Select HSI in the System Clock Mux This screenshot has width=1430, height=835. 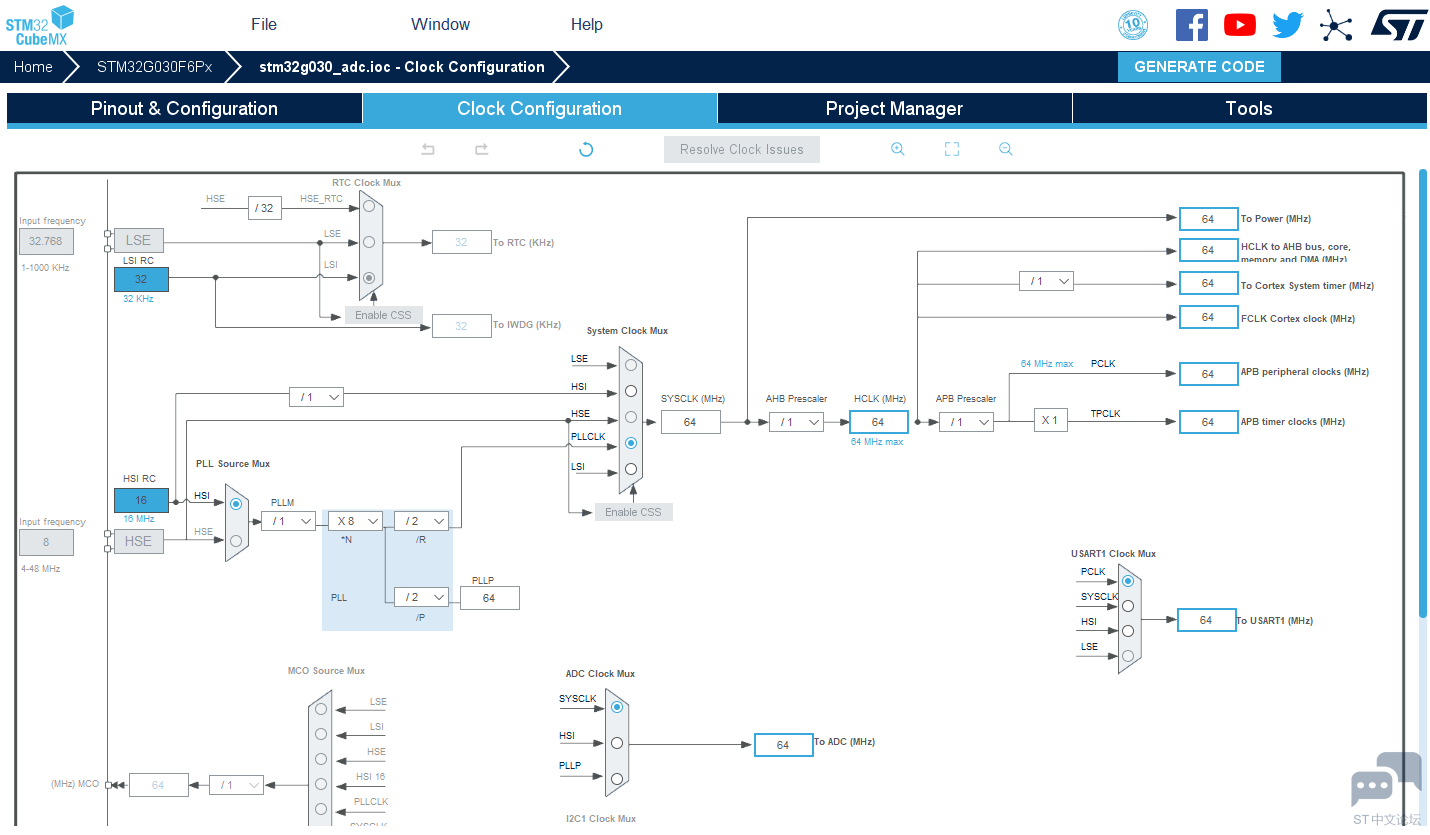pyautogui.click(x=631, y=391)
